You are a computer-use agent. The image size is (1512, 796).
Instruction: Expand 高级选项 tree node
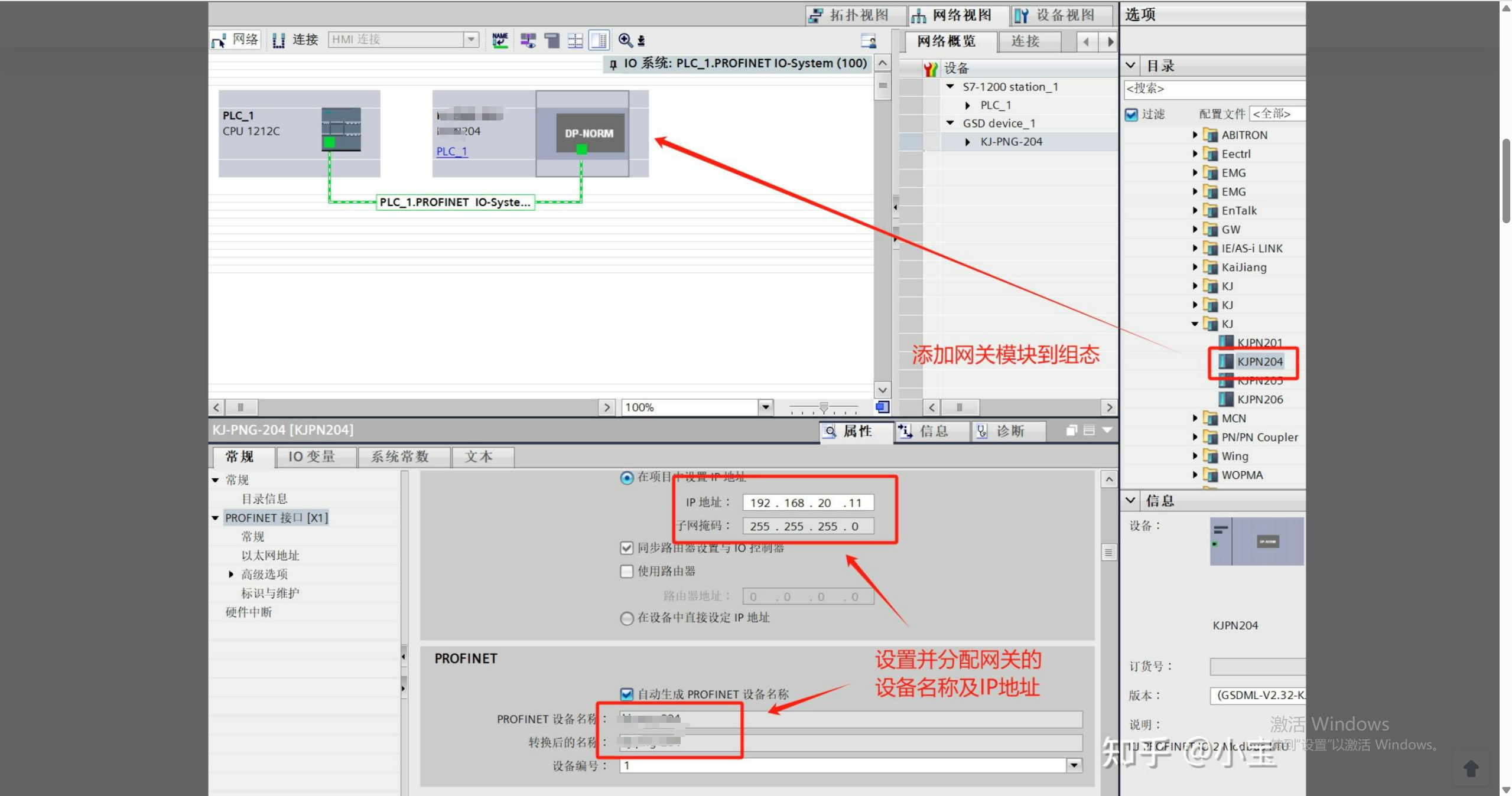coord(231,575)
